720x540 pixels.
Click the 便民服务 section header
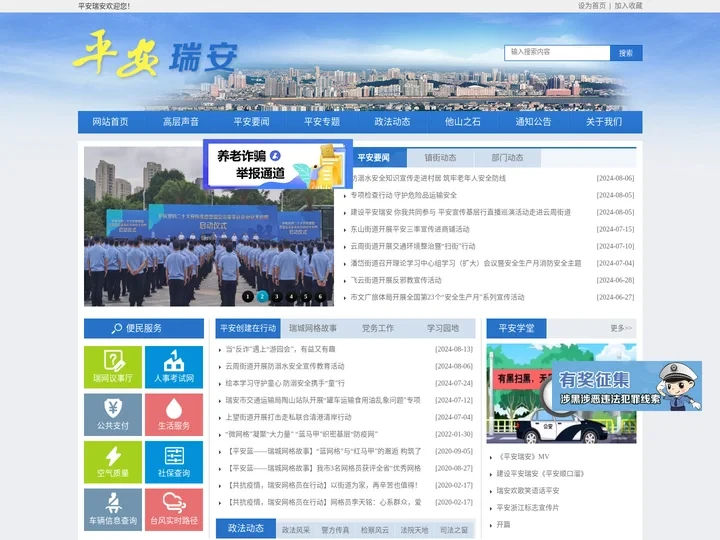(x=144, y=328)
